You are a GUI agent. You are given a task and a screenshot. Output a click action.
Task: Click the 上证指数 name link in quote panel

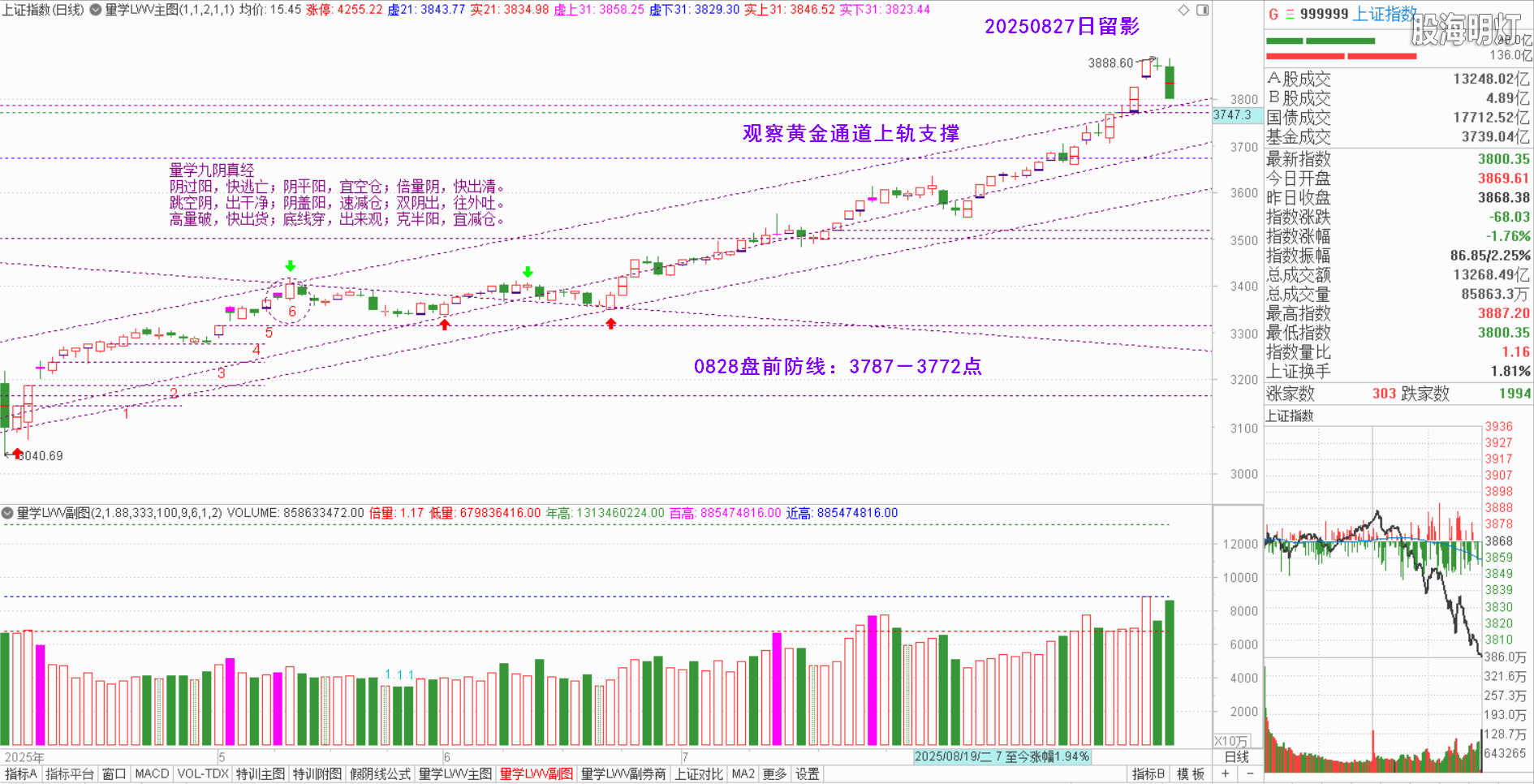coord(1385,14)
